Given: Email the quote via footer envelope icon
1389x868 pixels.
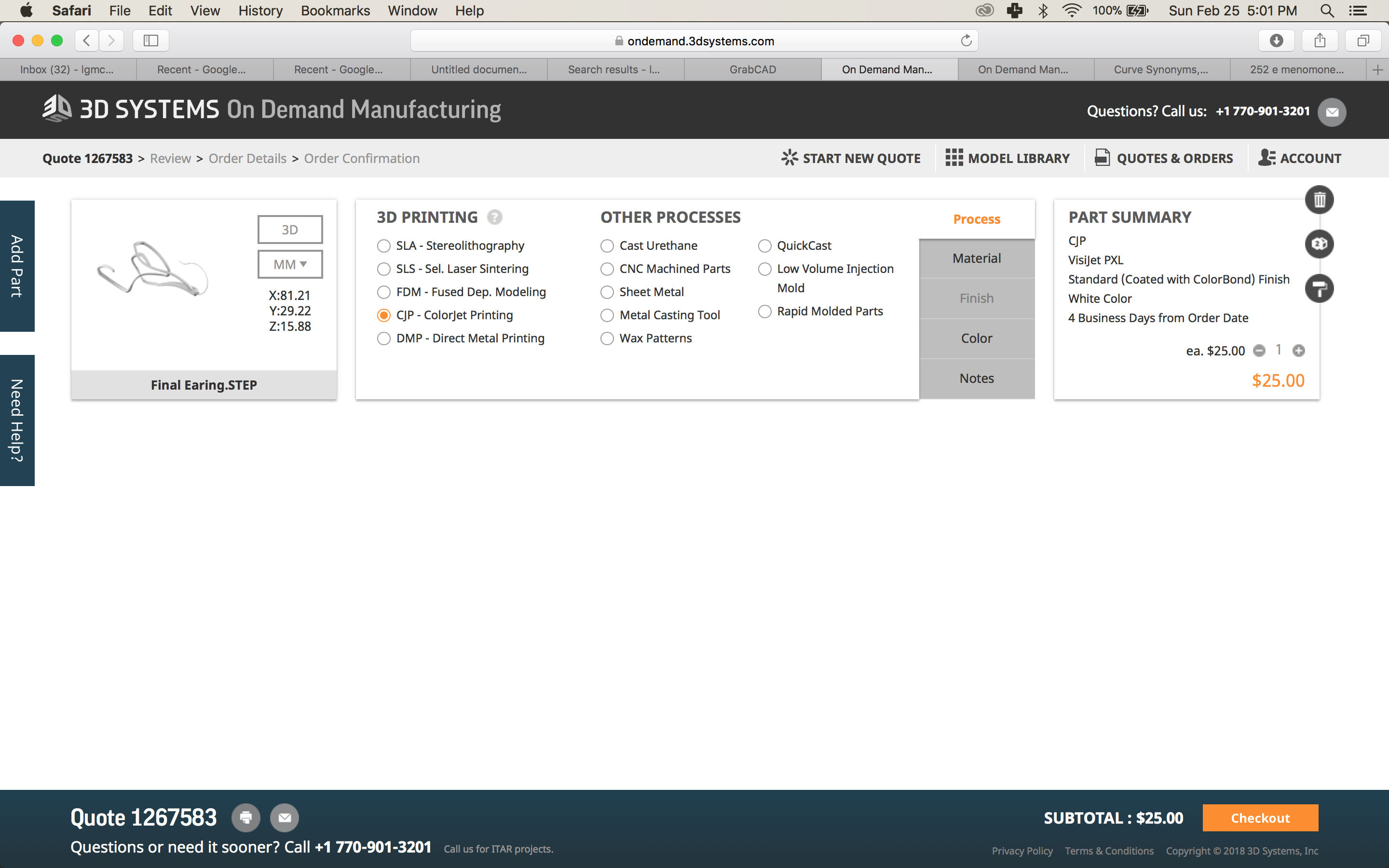Looking at the screenshot, I should coord(285,817).
